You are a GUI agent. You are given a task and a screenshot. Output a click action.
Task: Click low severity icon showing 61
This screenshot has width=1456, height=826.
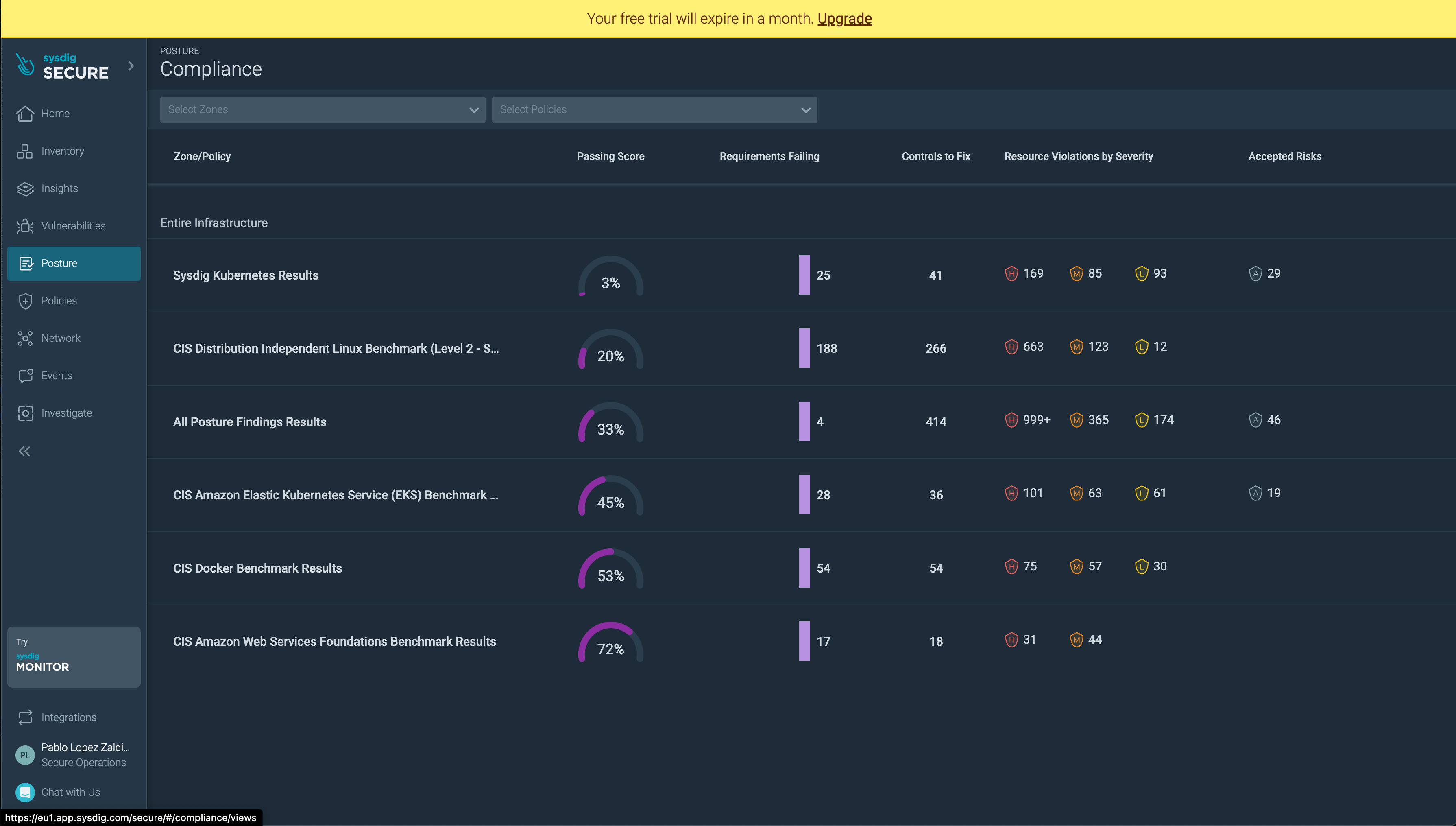coord(1141,493)
